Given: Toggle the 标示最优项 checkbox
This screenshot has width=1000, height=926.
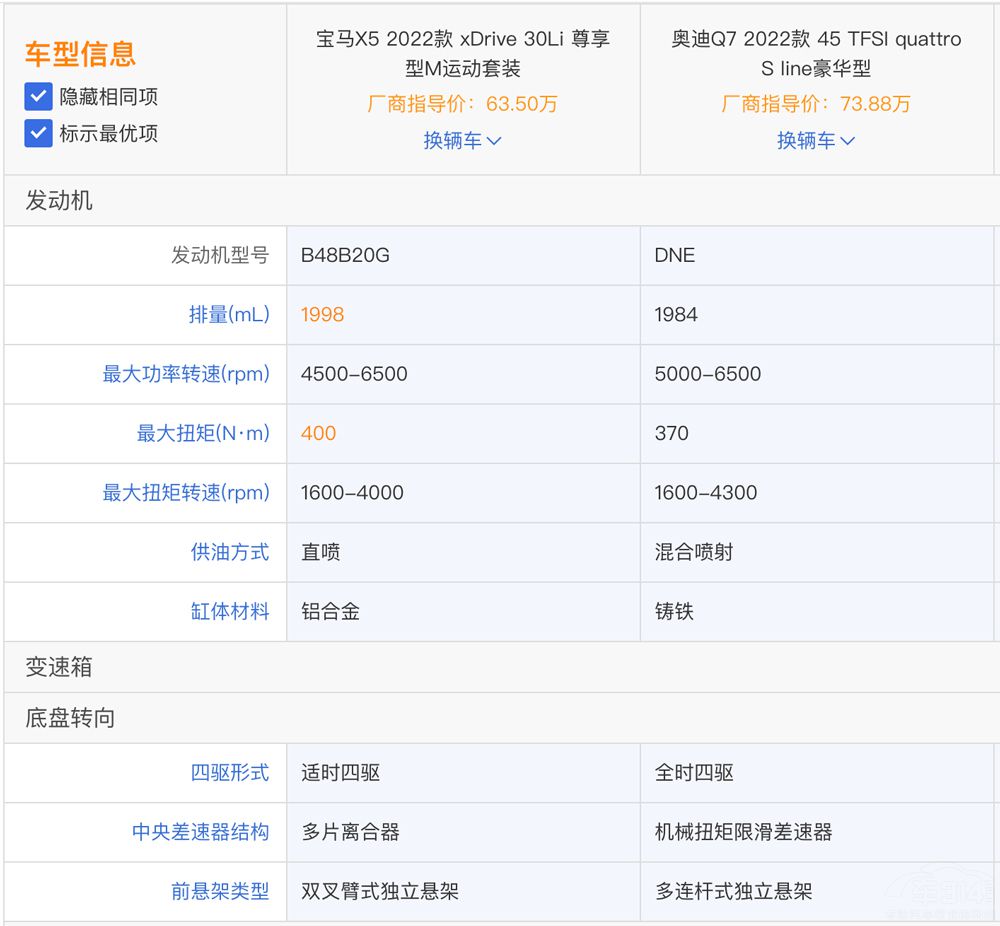Looking at the screenshot, I should click(38, 133).
